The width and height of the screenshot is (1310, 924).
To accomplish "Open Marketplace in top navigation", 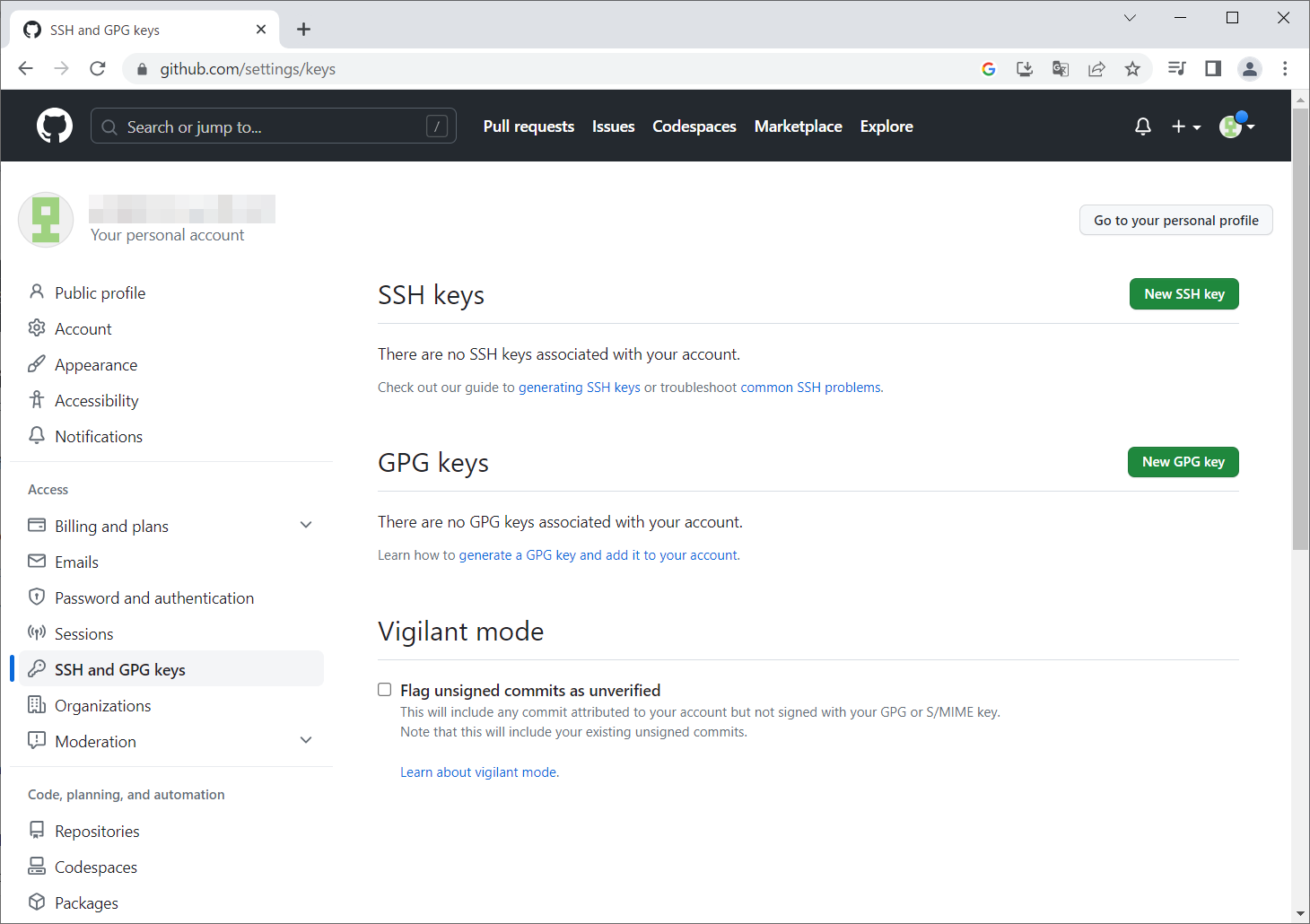I will [798, 126].
